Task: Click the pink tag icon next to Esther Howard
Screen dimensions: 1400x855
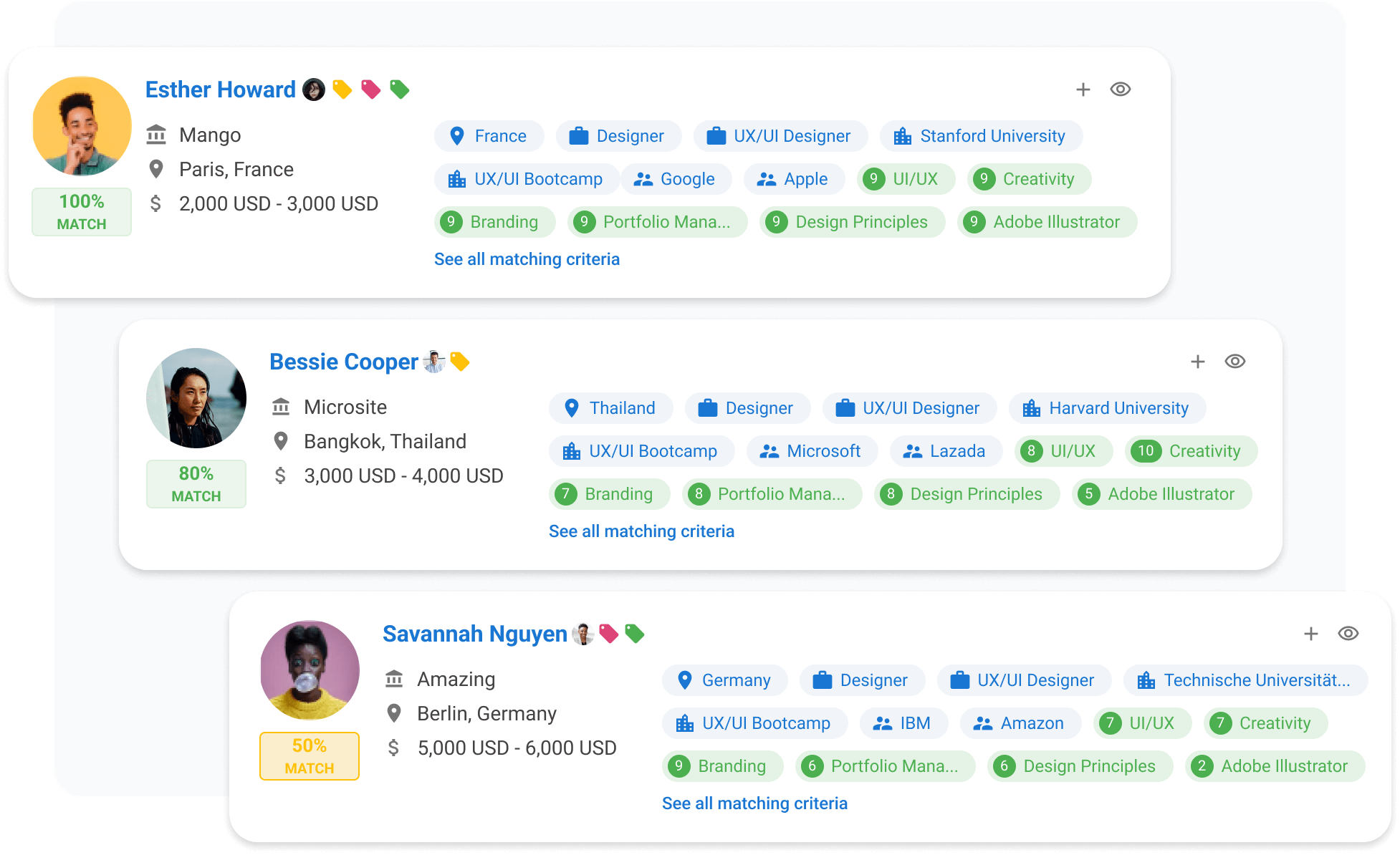Action: (370, 90)
